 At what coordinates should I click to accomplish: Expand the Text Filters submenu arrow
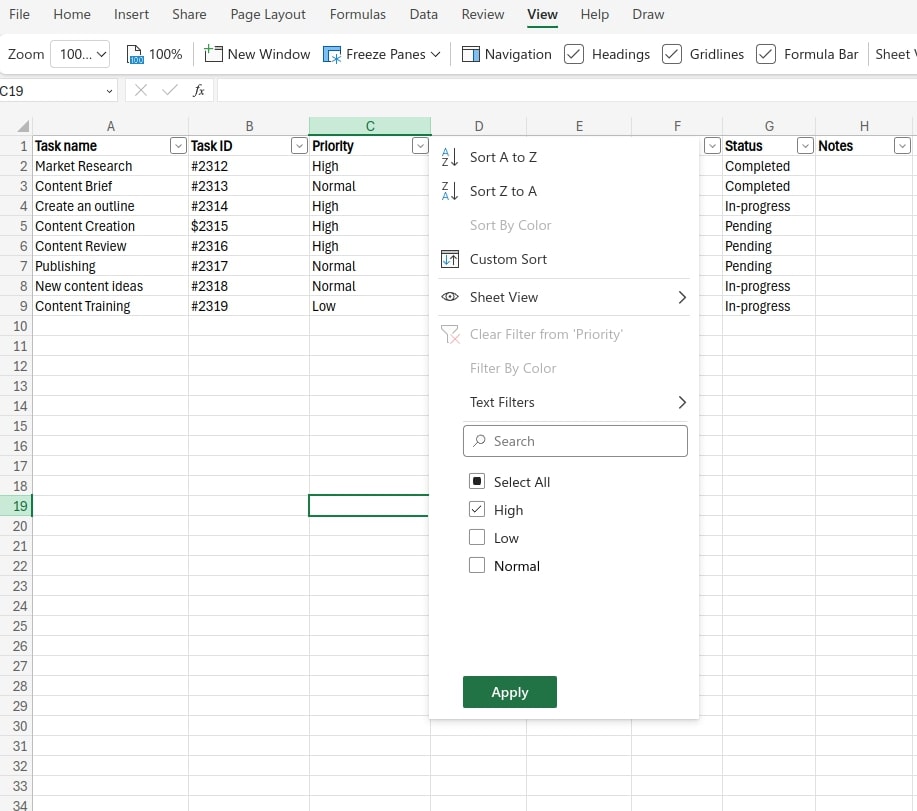(682, 402)
